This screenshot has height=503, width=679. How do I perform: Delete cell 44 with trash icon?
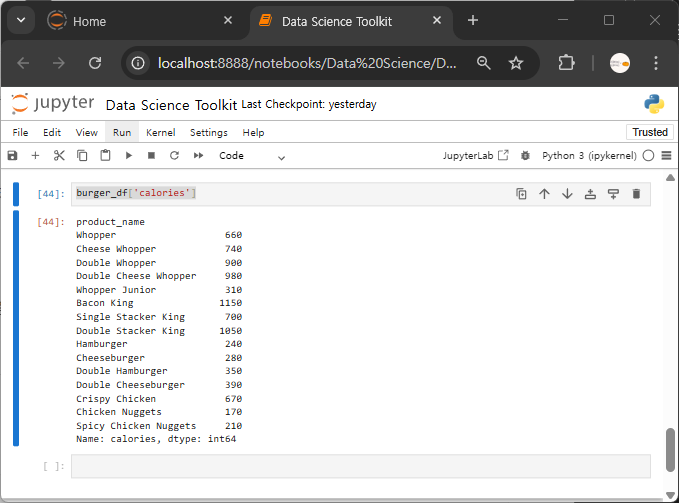[x=636, y=194]
